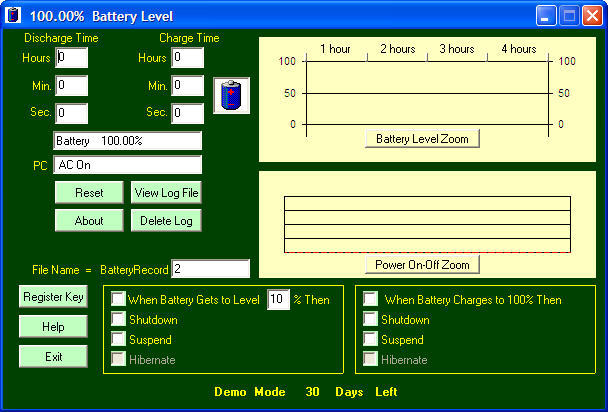The image size is (608, 412).
Task: Click the Discharge Time Hours field
Action: click(x=72, y=58)
